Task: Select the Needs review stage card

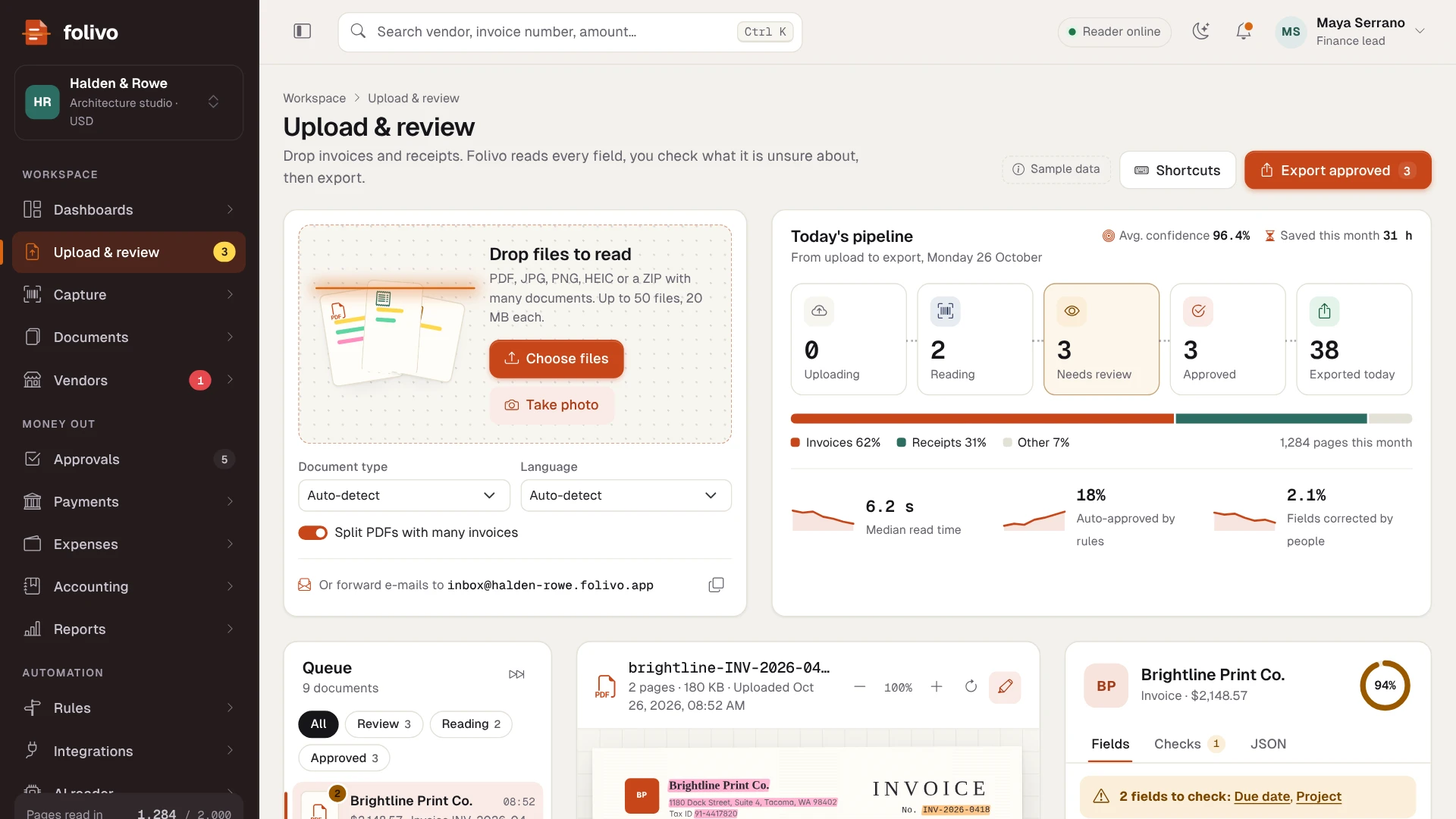Action: coord(1101,339)
